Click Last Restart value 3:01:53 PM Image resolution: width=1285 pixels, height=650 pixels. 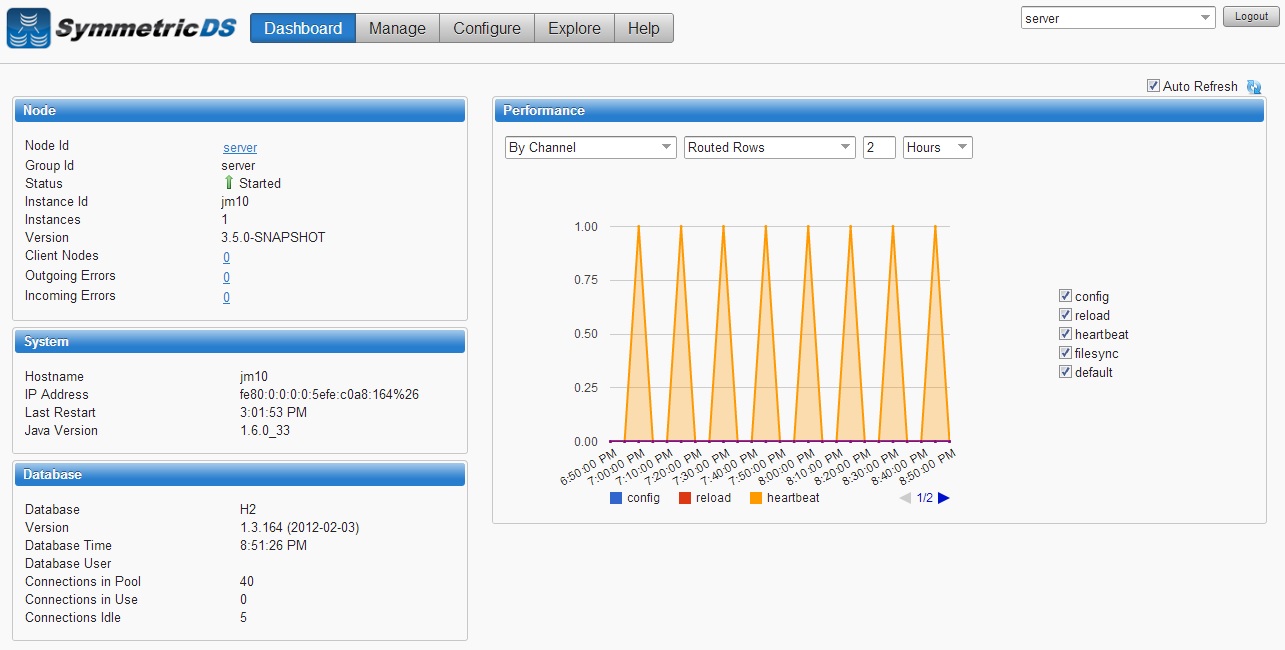pos(273,413)
